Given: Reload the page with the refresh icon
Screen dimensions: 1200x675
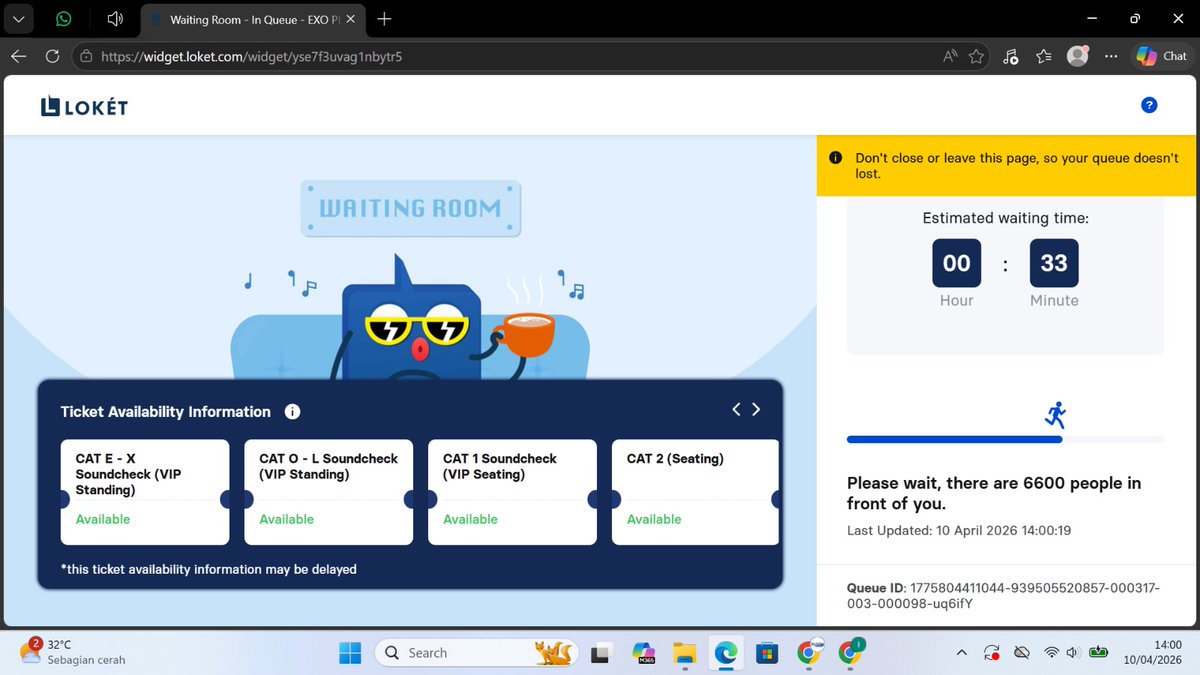Looking at the screenshot, I should (52, 56).
